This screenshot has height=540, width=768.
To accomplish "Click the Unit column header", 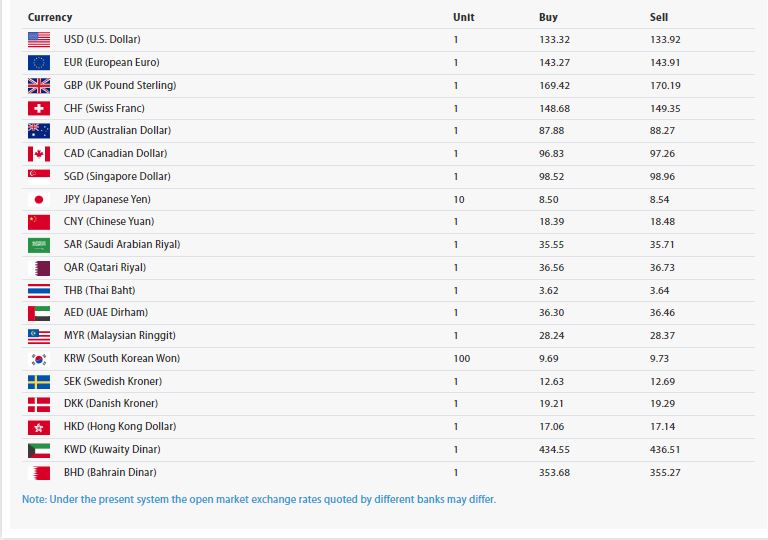I will 463,17.
